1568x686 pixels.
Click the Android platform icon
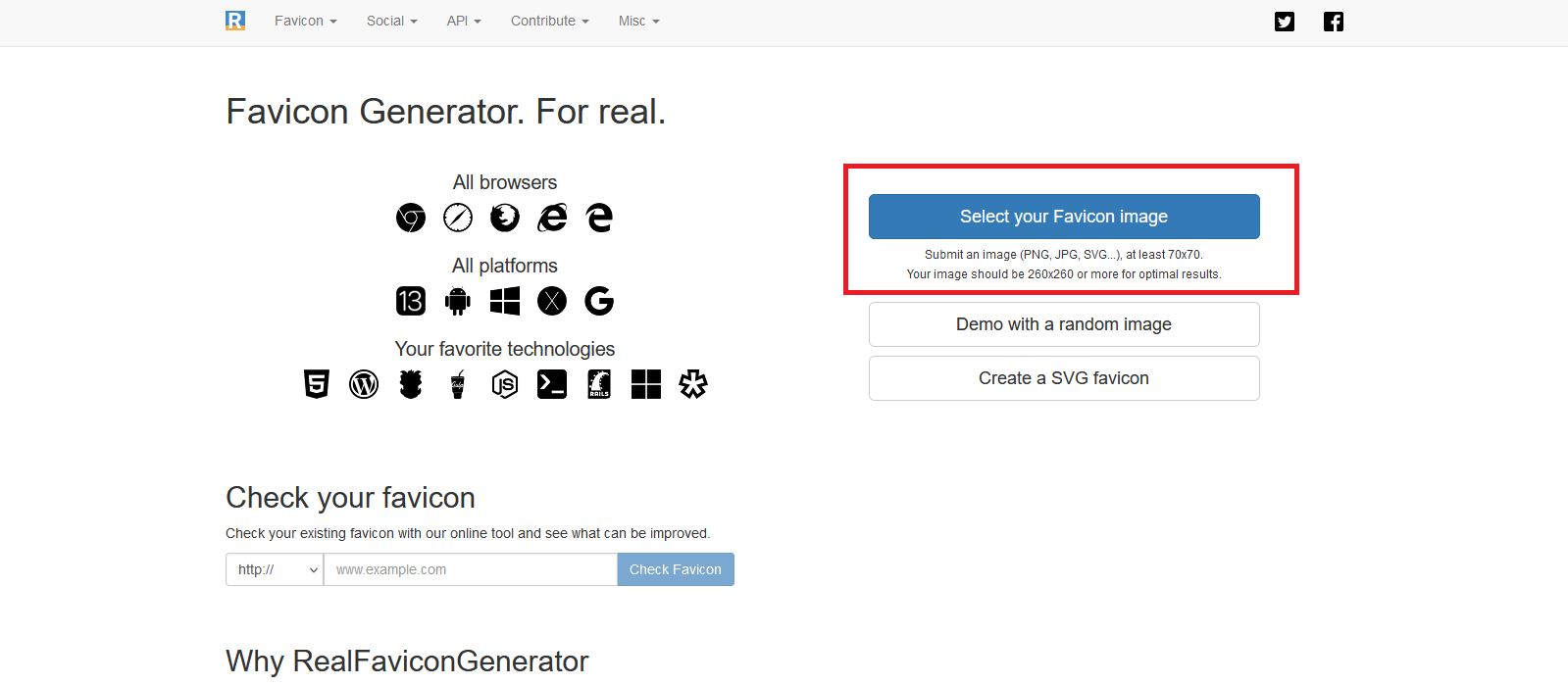tap(458, 301)
